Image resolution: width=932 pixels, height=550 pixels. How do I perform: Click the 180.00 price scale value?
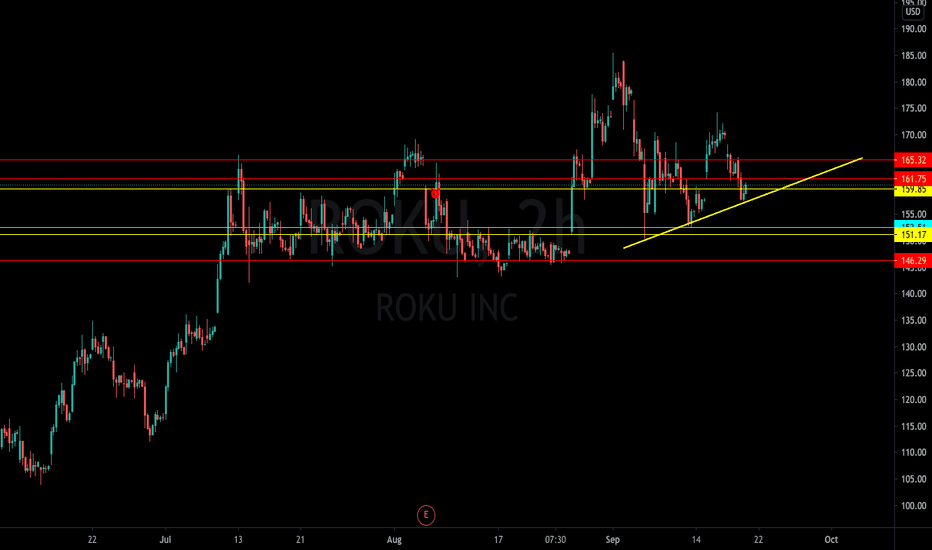coord(914,82)
